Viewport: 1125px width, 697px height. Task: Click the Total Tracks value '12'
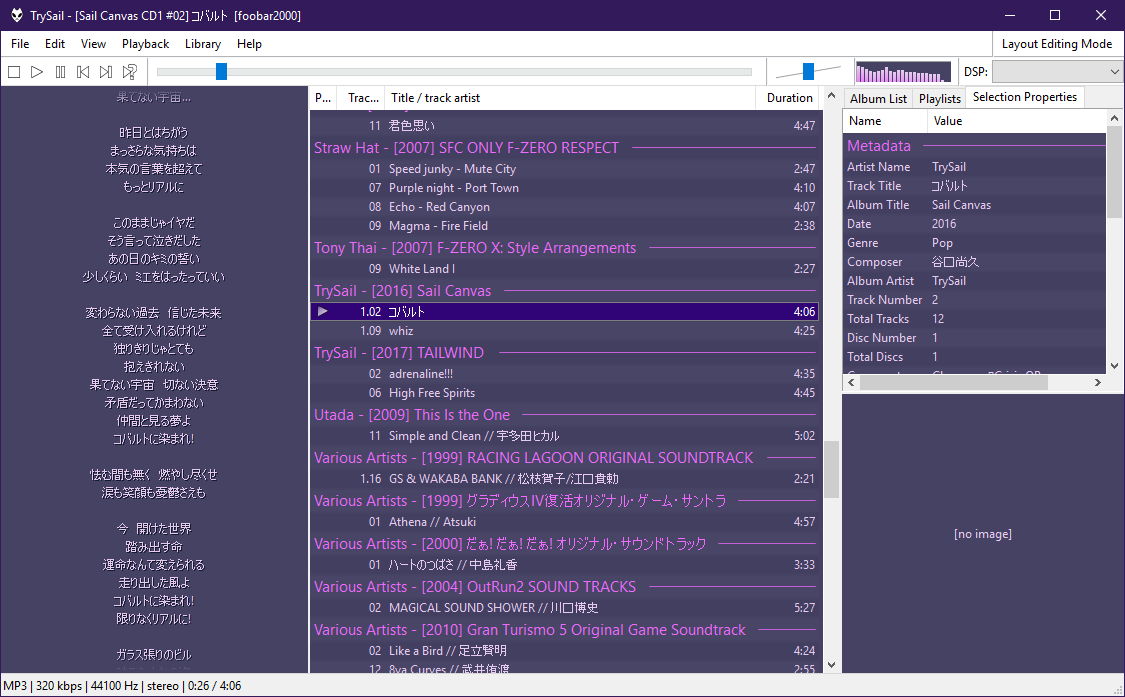tap(938, 319)
